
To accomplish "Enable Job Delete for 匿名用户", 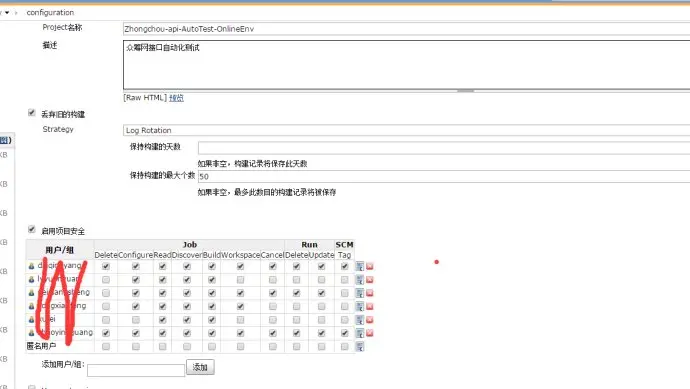I will 106,347.
